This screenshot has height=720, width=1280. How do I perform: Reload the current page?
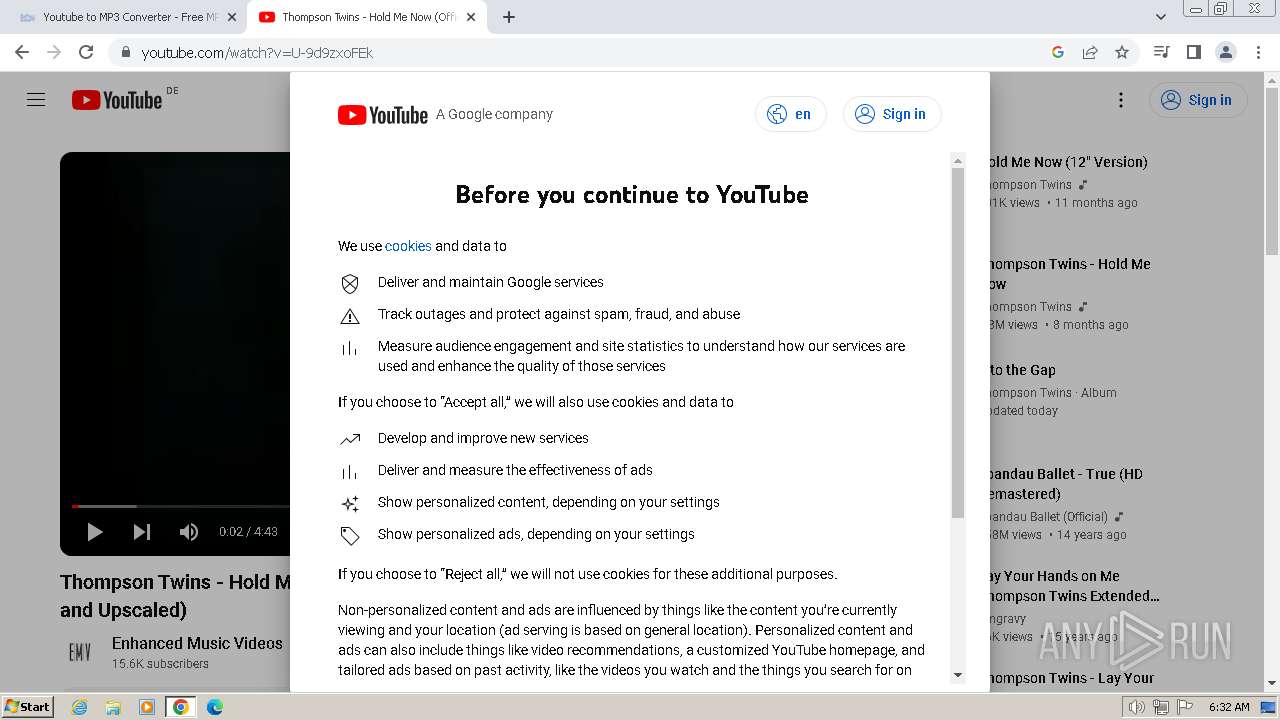point(86,52)
